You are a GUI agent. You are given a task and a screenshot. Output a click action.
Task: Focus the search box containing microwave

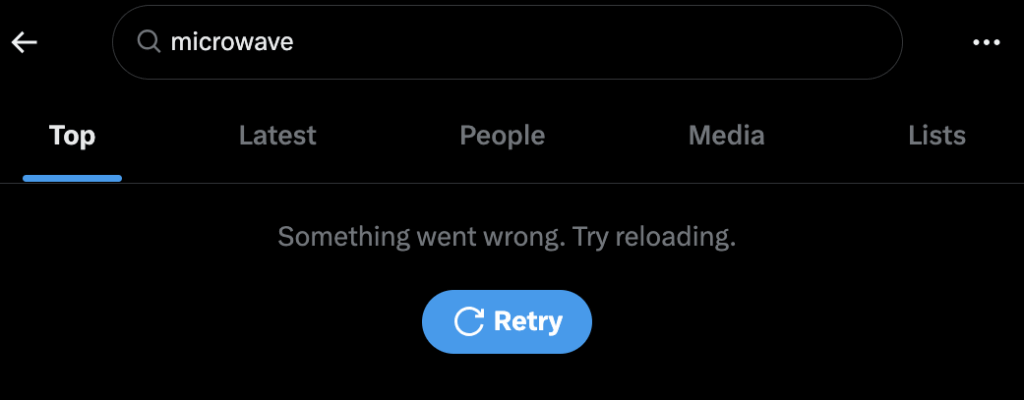507,42
